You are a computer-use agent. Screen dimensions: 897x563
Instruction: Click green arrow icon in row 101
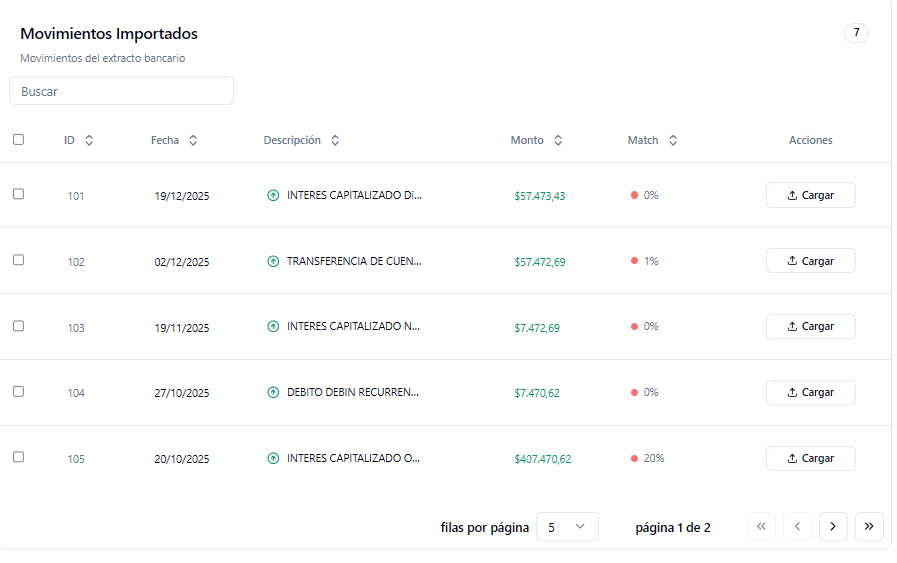coord(273,196)
